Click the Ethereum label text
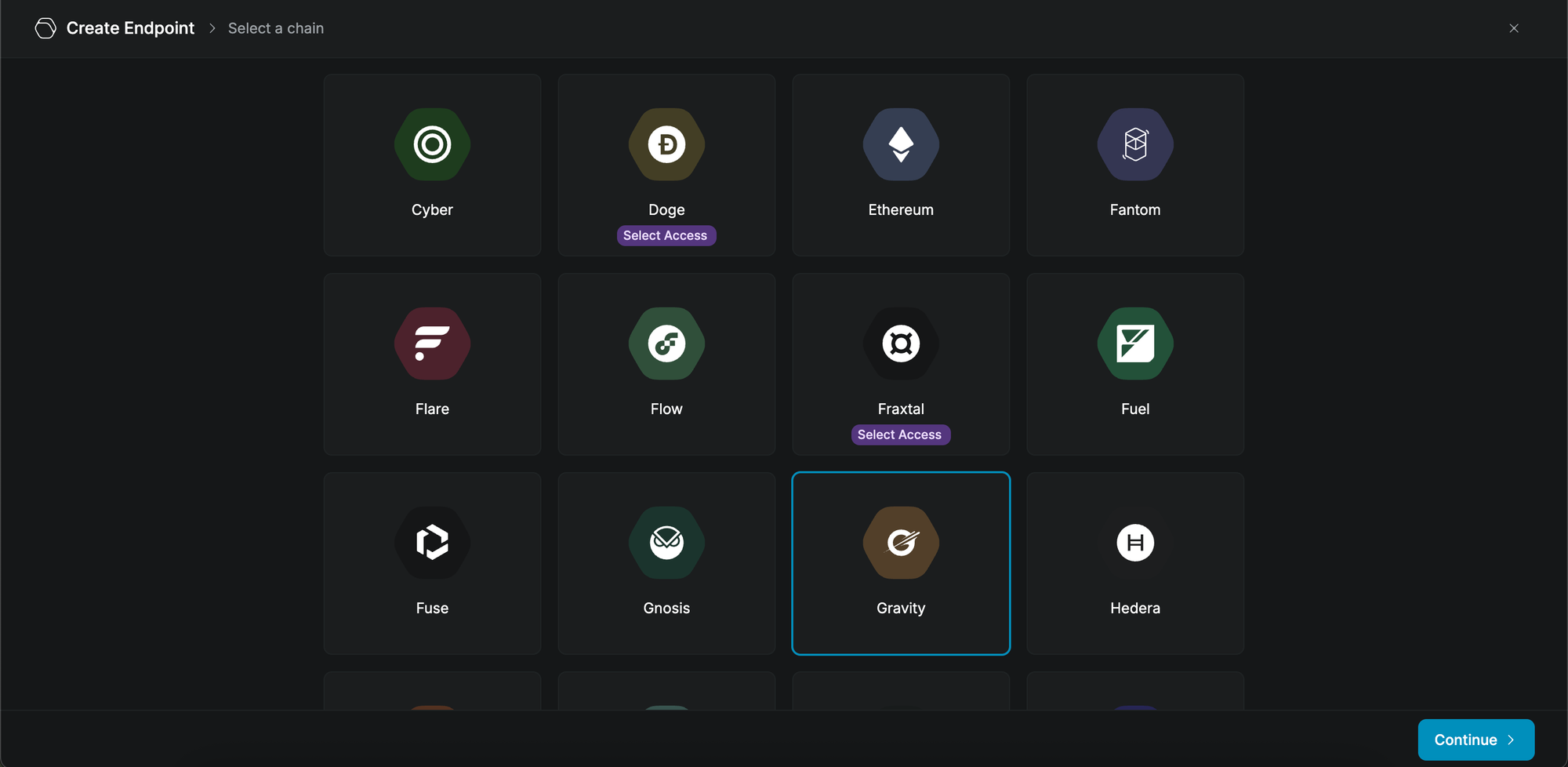This screenshot has height=767, width=1568. pyautogui.click(x=901, y=209)
